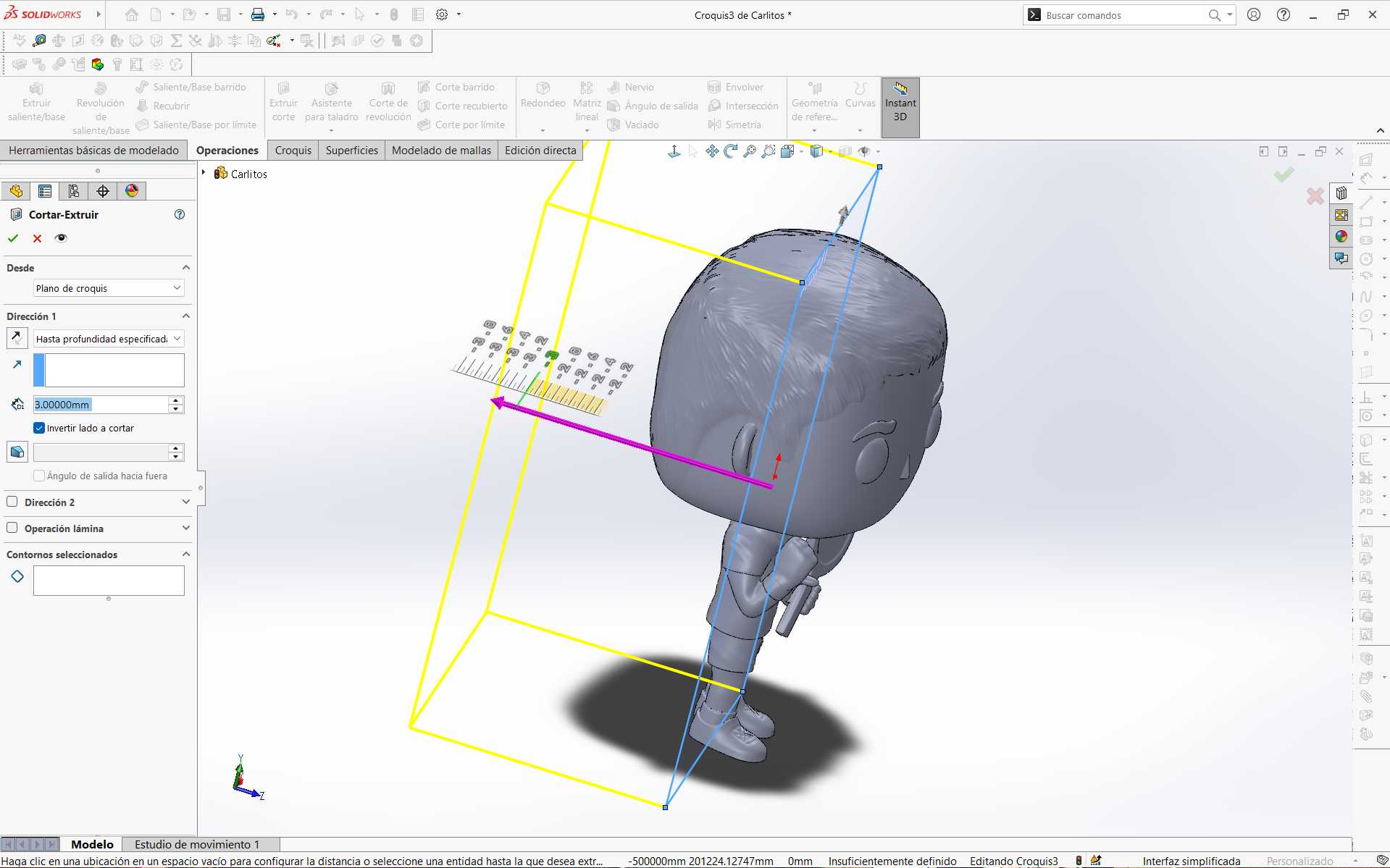Switch to Herramientas básicas de modelado tab
Image resolution: width=1390 pixels, height=868 pixels.
pos(94,151)
